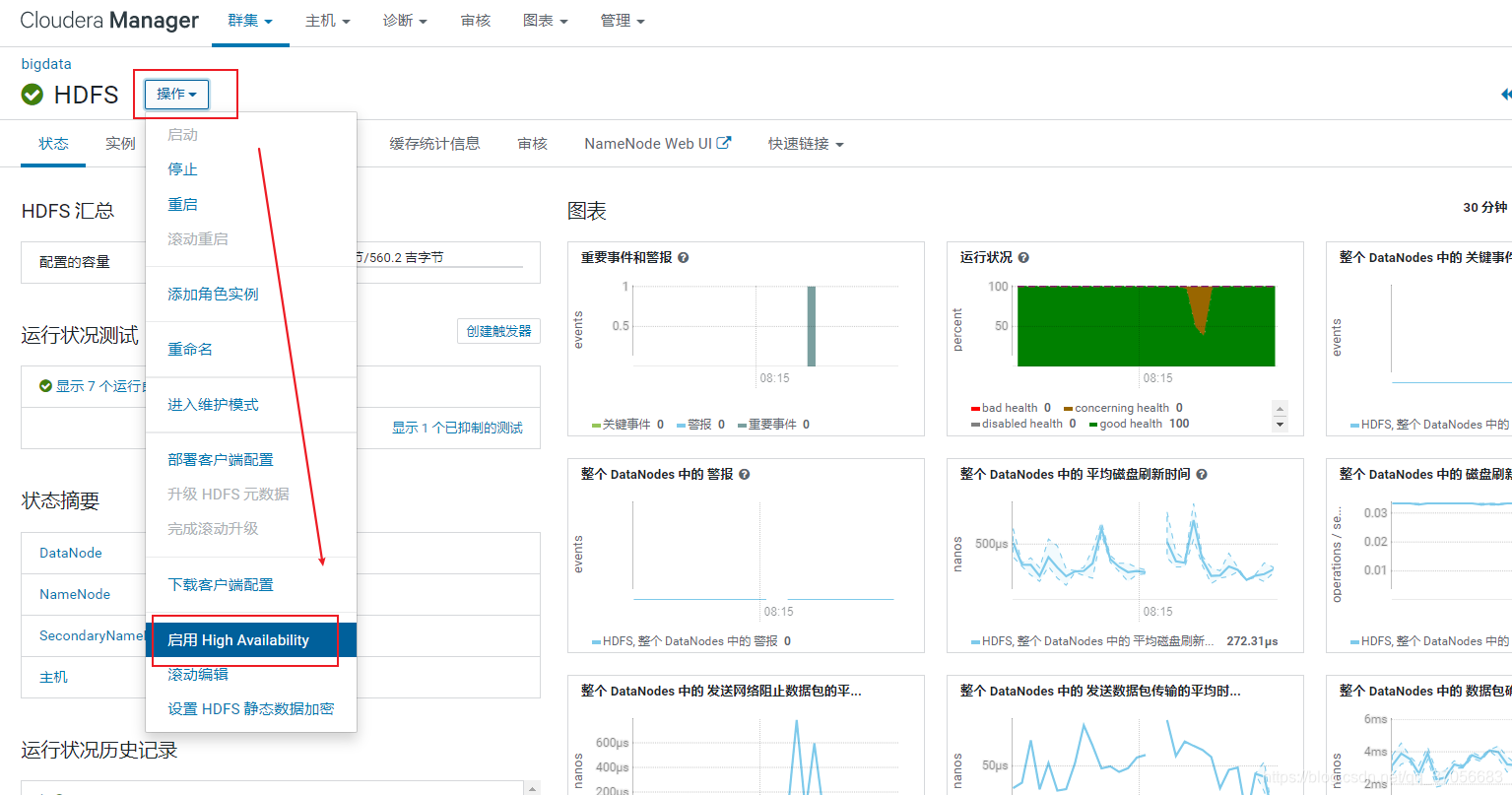Open the SecondaryNameNode link

click(x=93, y=635)
